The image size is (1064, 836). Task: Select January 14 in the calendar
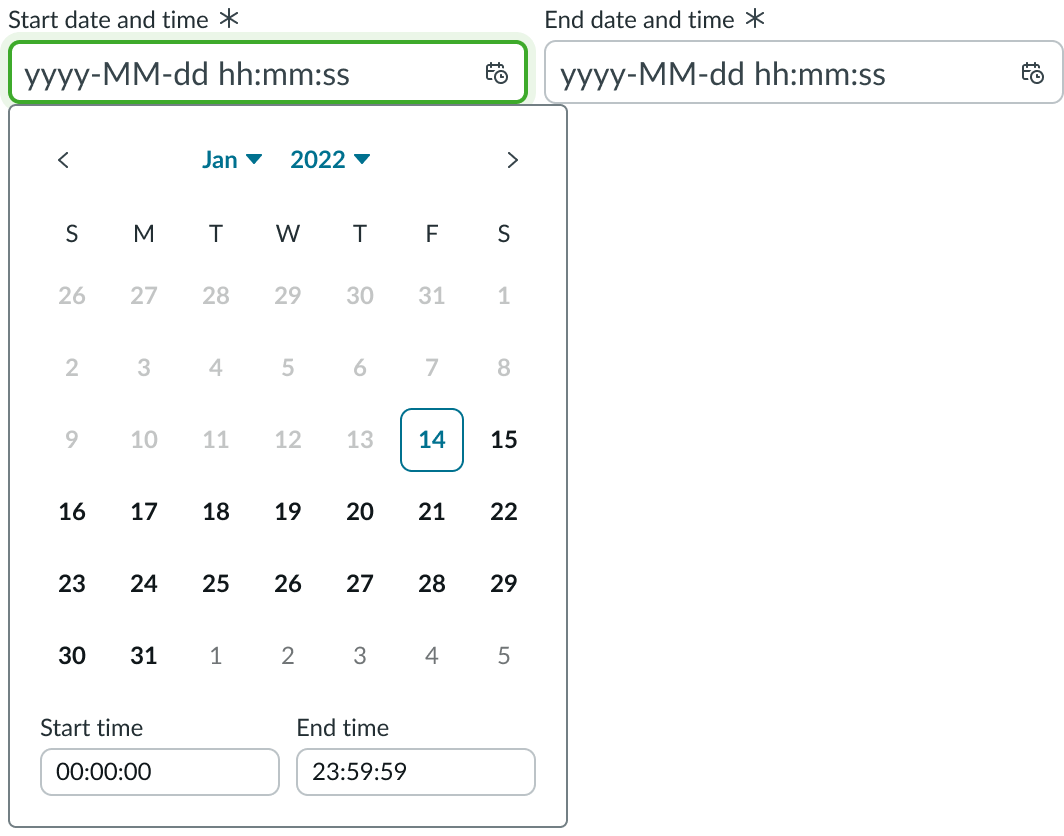click(431, 439)
